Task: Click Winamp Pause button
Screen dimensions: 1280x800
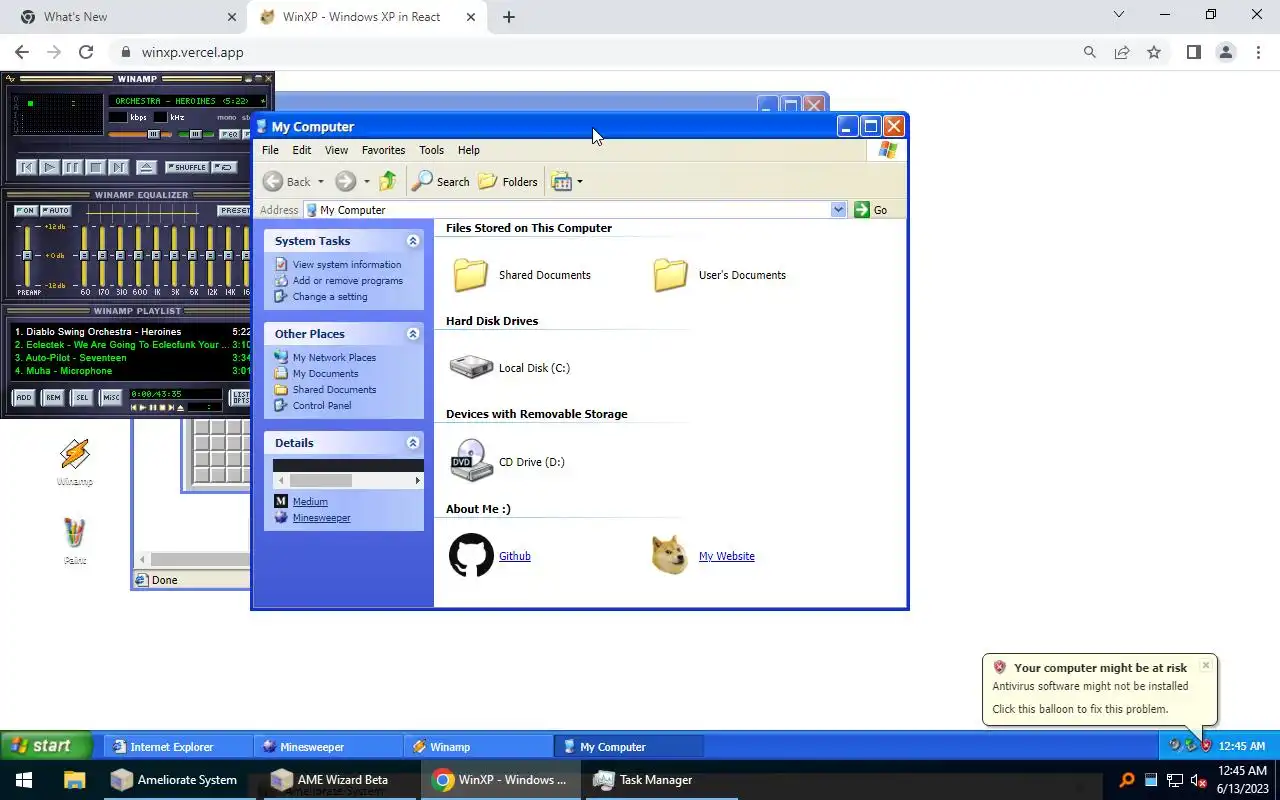Action: click(x=72, y=167)
